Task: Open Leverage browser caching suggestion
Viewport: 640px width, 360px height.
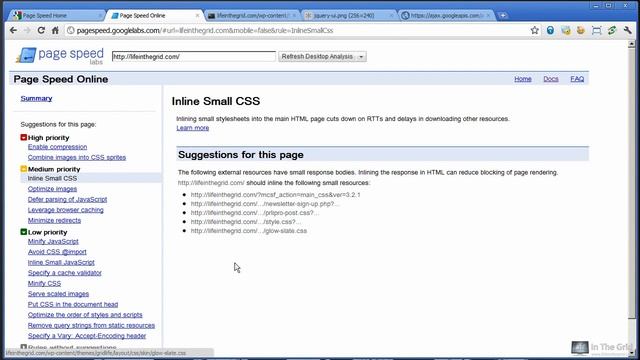Action: [66, 210]
